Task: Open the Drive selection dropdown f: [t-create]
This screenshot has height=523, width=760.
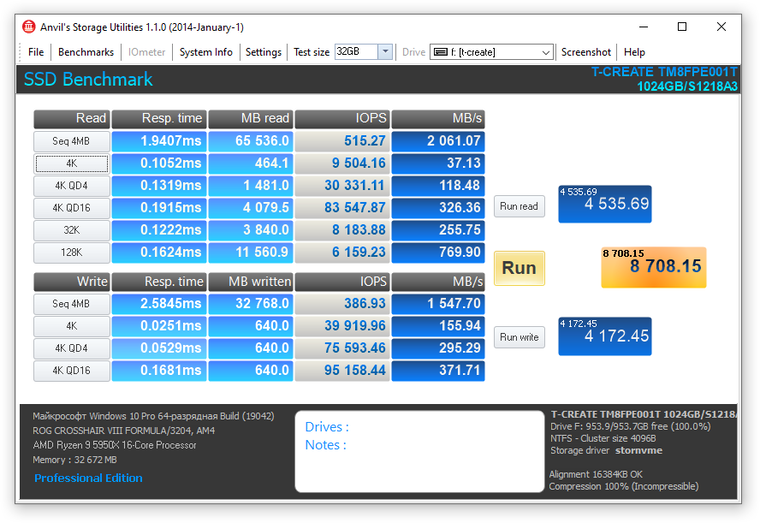Action: click(x=491, y=52)
